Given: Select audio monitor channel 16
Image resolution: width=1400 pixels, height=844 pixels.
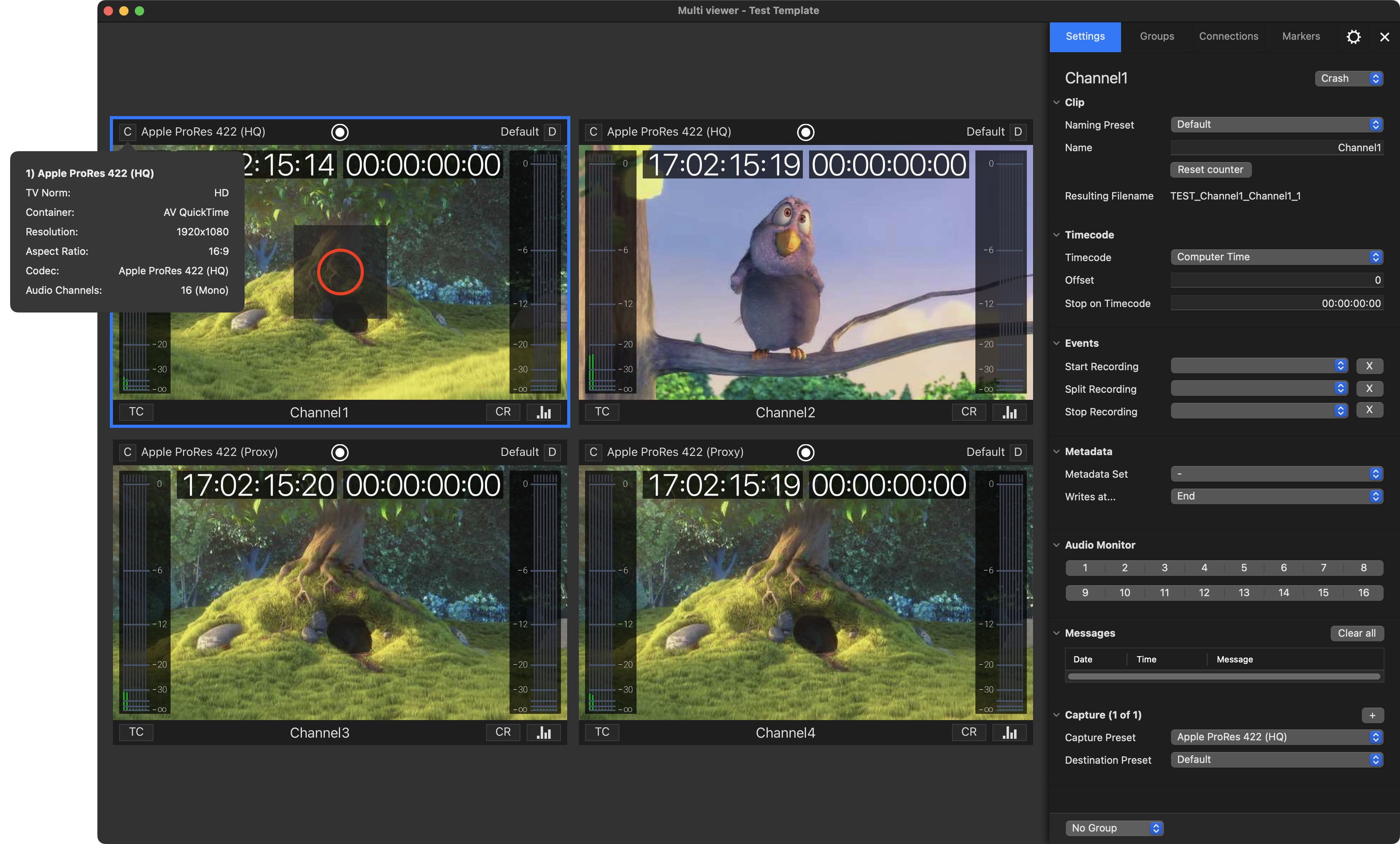Looking at the screenshot, I should coord(1363,593).
